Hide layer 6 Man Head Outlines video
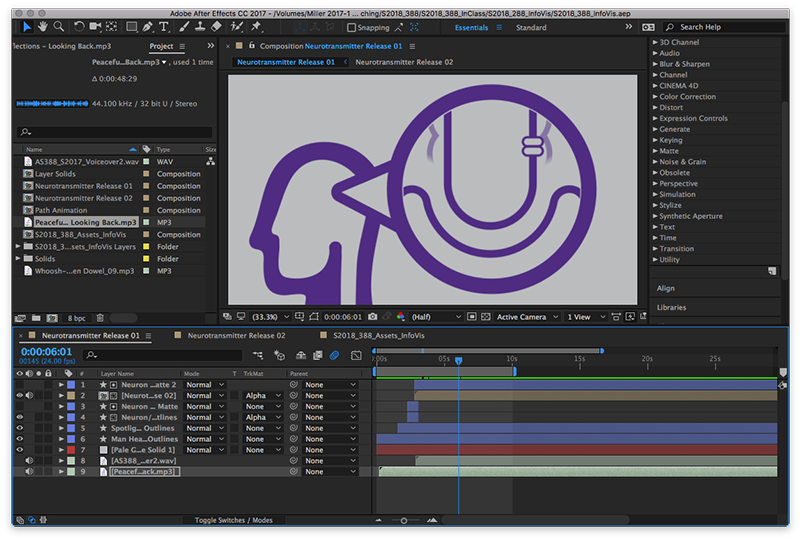The height and width of the screenshot is (540, 800). click(x=20, y=439)
